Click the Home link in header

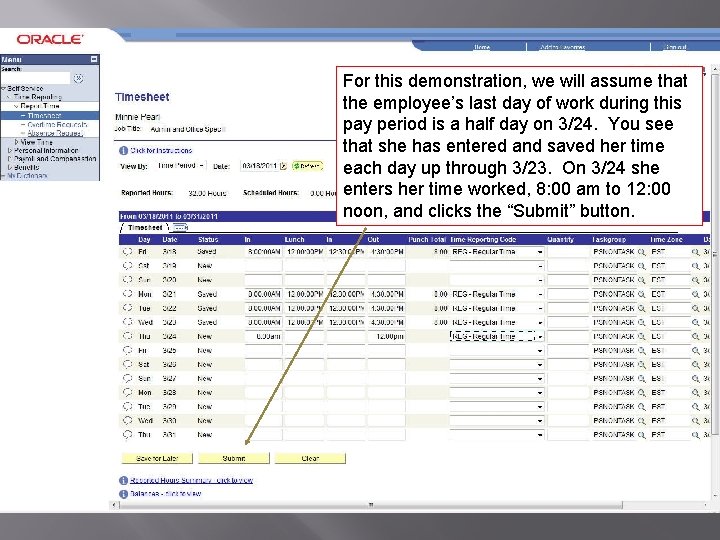pos(482,47)
